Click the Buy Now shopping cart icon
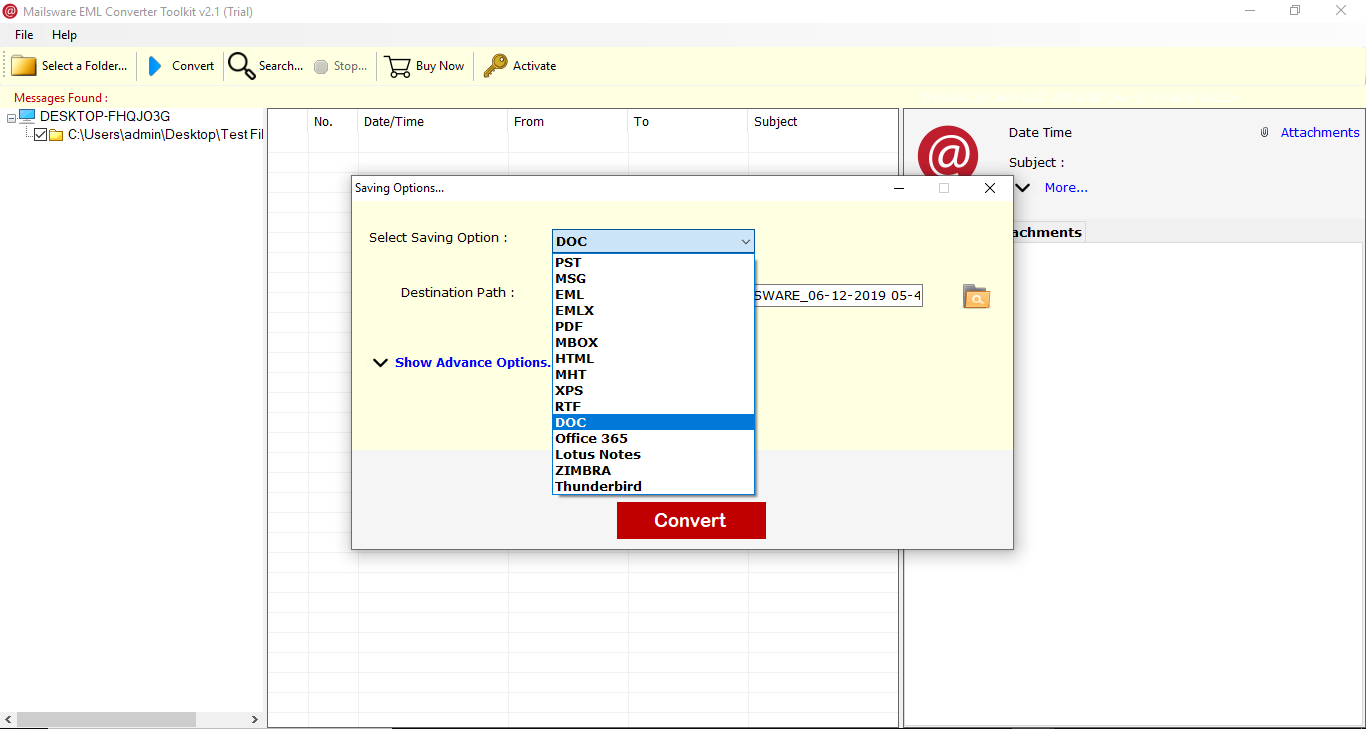 [398, 66]
